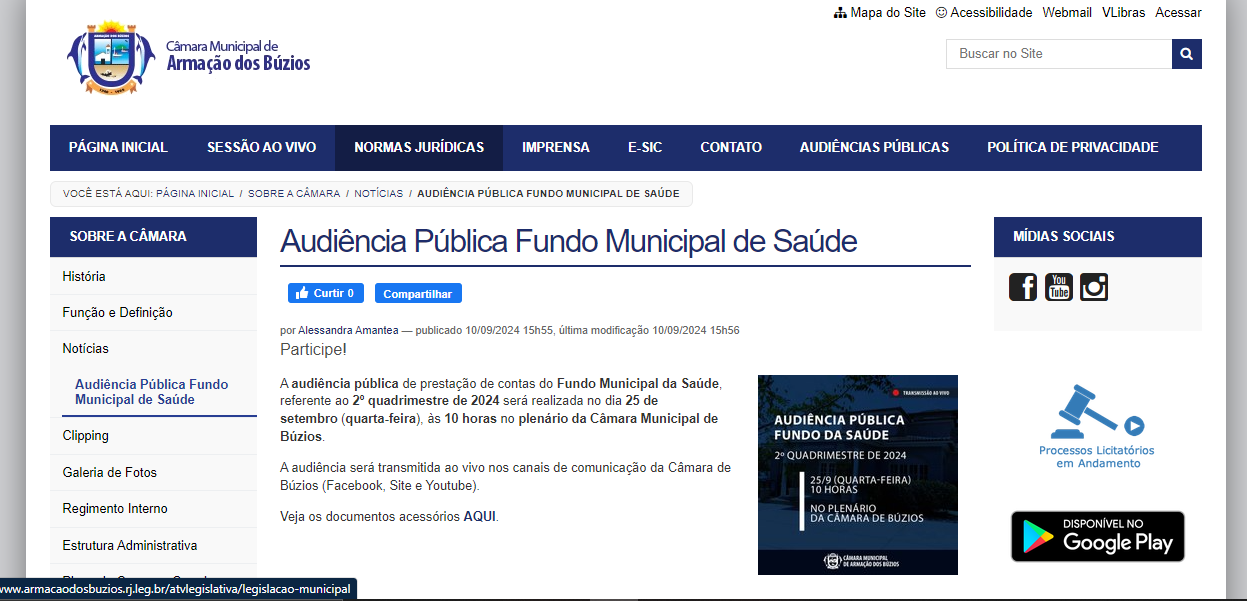Viewport: 1247px width, 601px height.
Task: Open Audiências Públicas in navigation bar
Action: pyautogui.click(x=873, y=147)
